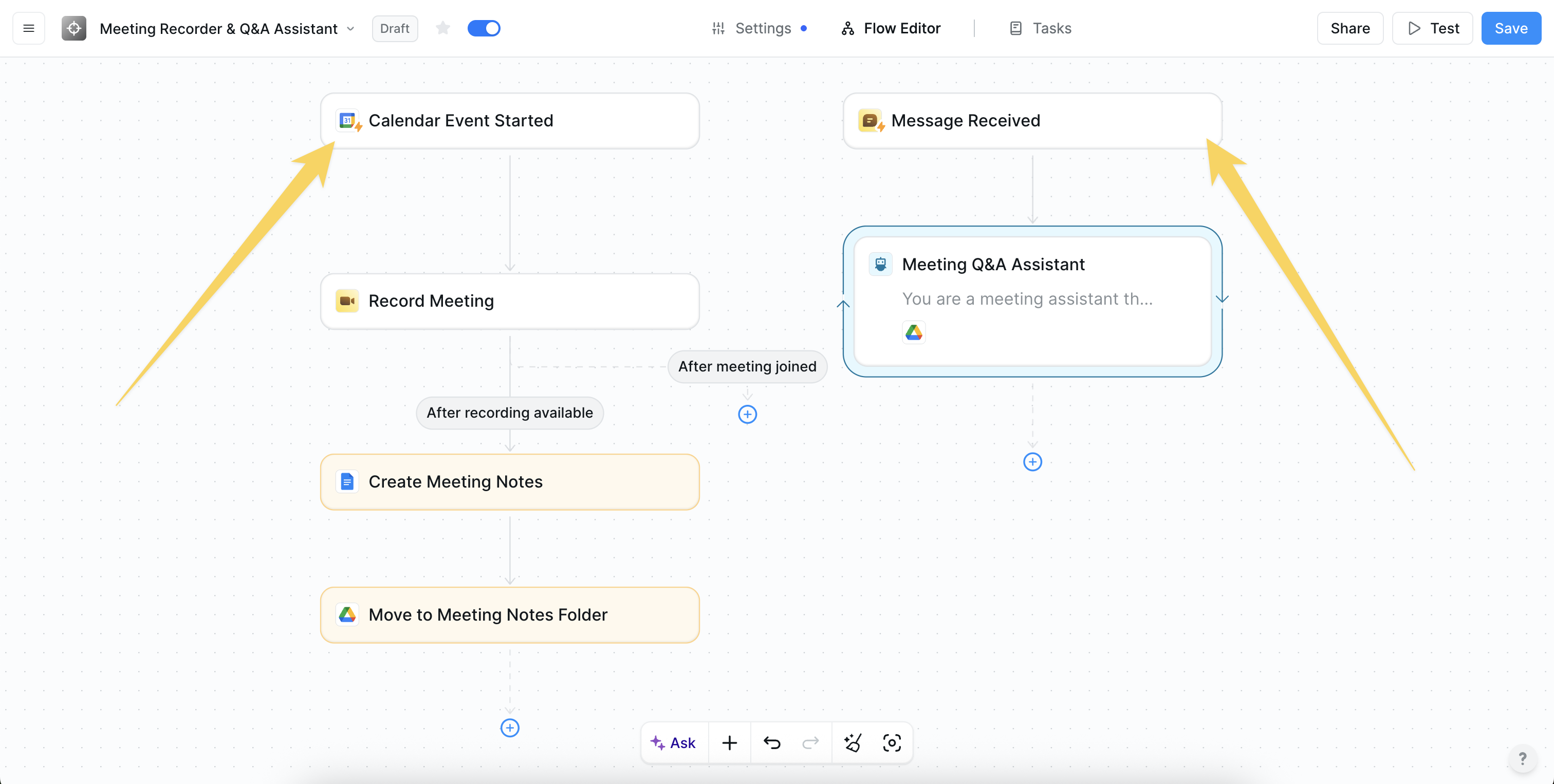
Task: Enable the workflow with the blue toggle
Action: point(484,28)
